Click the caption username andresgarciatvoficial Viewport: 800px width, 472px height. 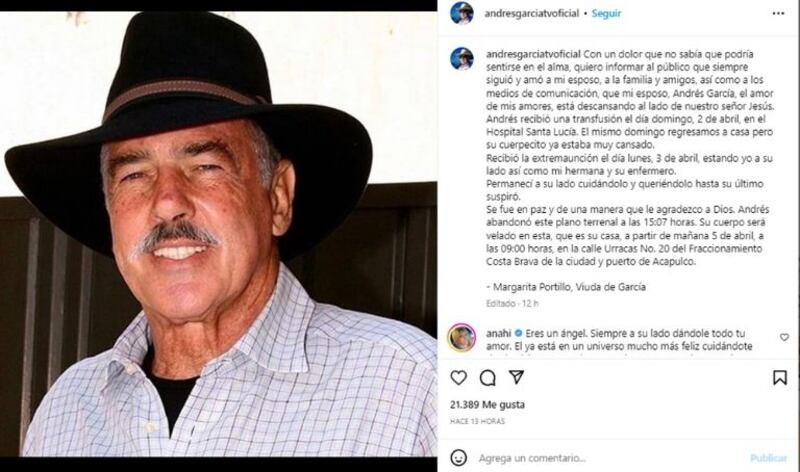pos(533,54)
